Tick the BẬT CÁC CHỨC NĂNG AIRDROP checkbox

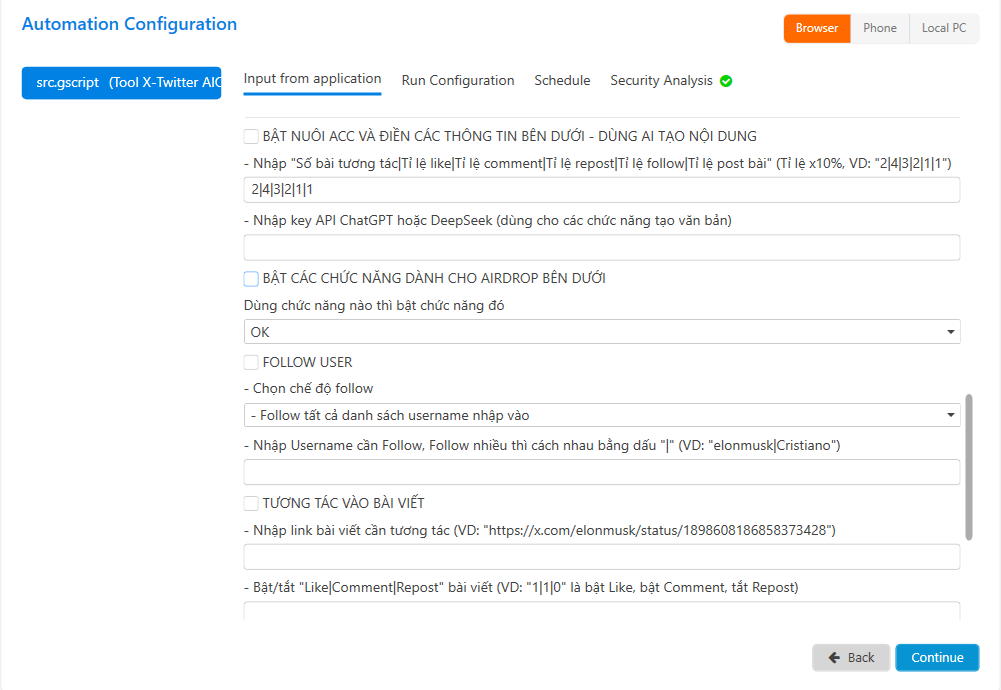coord(251,278)
